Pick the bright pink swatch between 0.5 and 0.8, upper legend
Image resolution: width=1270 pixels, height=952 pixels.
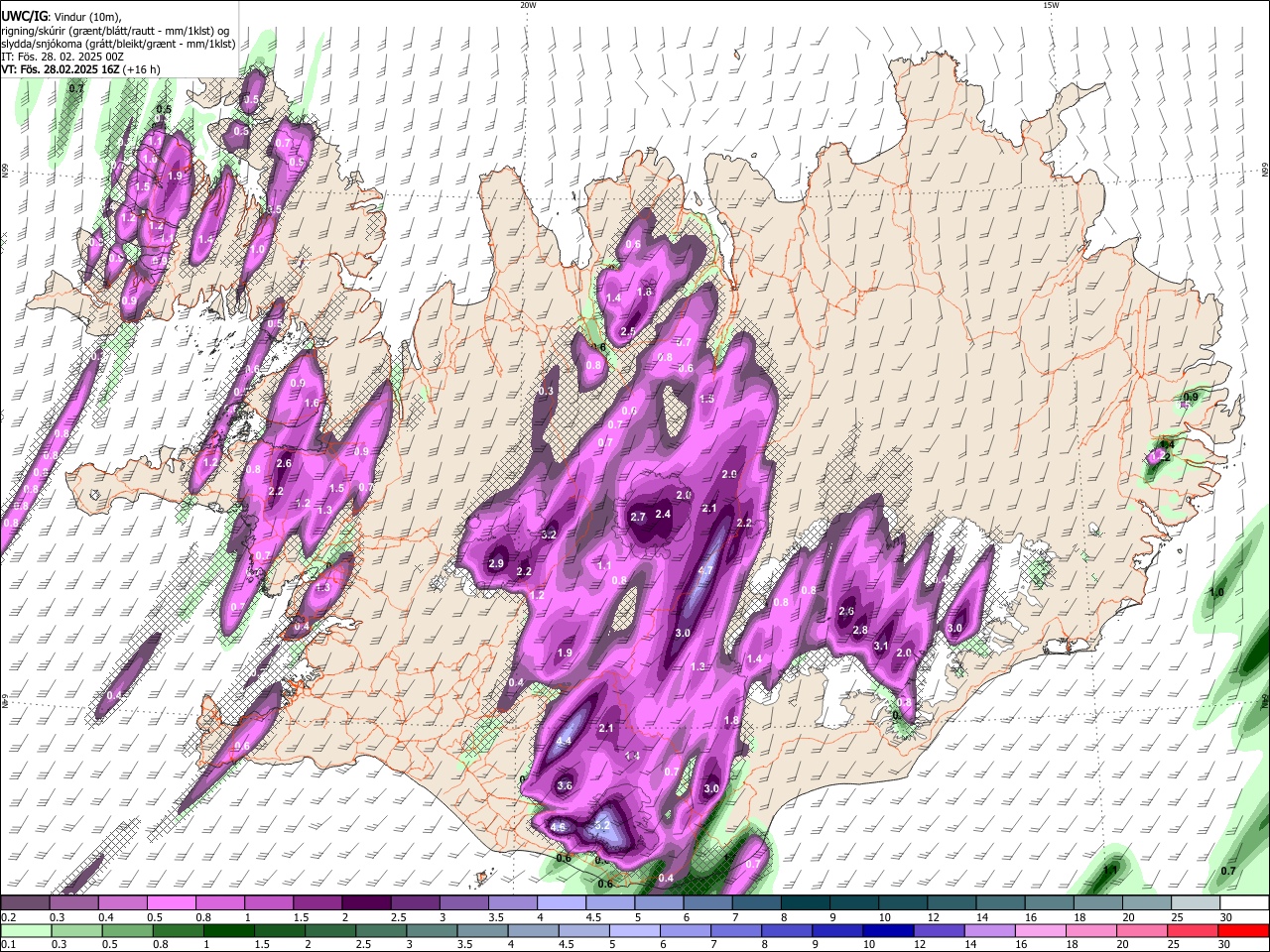pos(172,903)
